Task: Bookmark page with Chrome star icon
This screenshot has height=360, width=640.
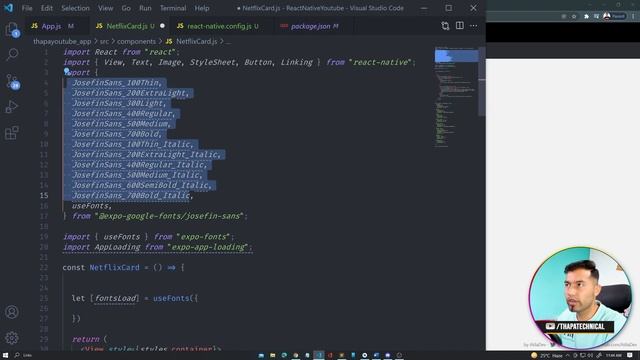Action: pos(574,16)
